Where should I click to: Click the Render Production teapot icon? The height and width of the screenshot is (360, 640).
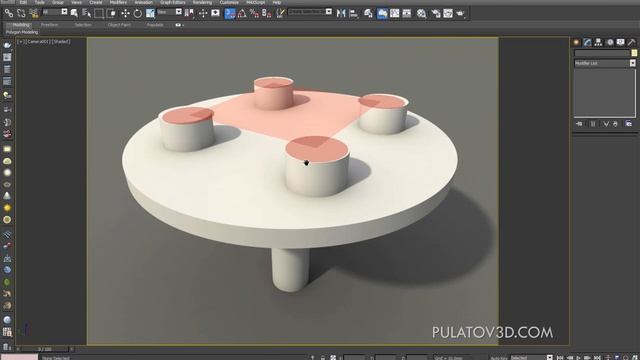460,13
